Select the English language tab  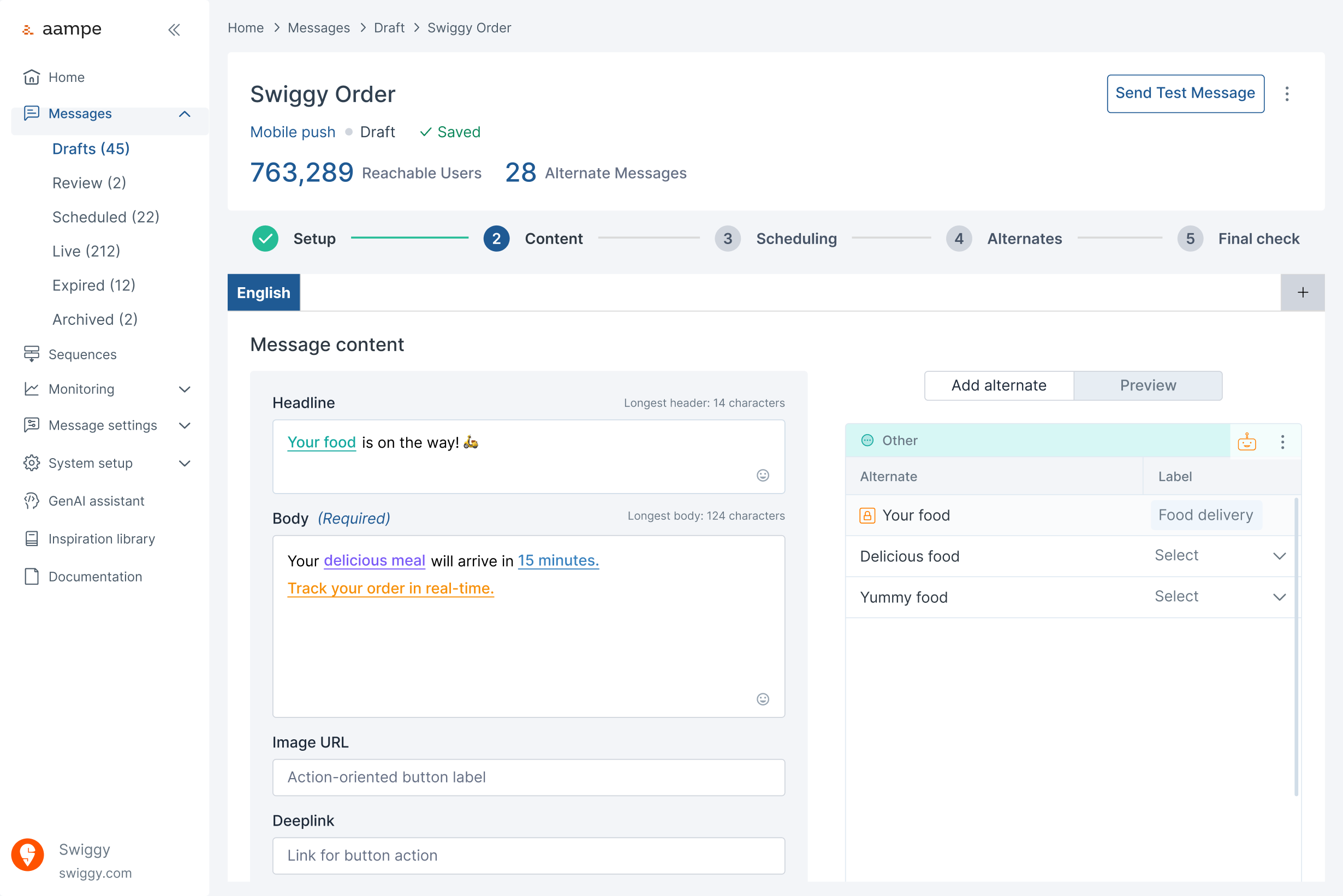tap(263, 293)
